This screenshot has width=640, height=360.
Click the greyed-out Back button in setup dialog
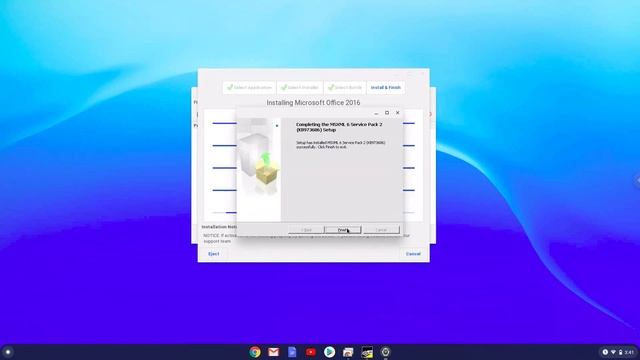(x=306, y=230)
